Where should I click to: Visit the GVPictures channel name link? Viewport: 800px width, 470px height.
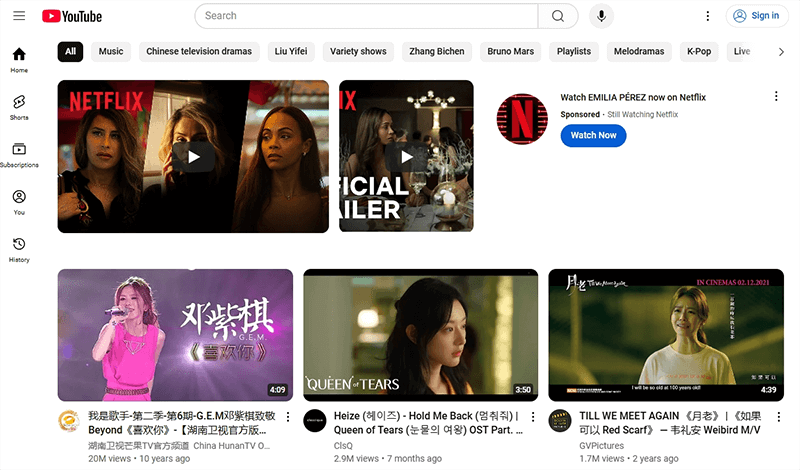(x=601, y=446)
